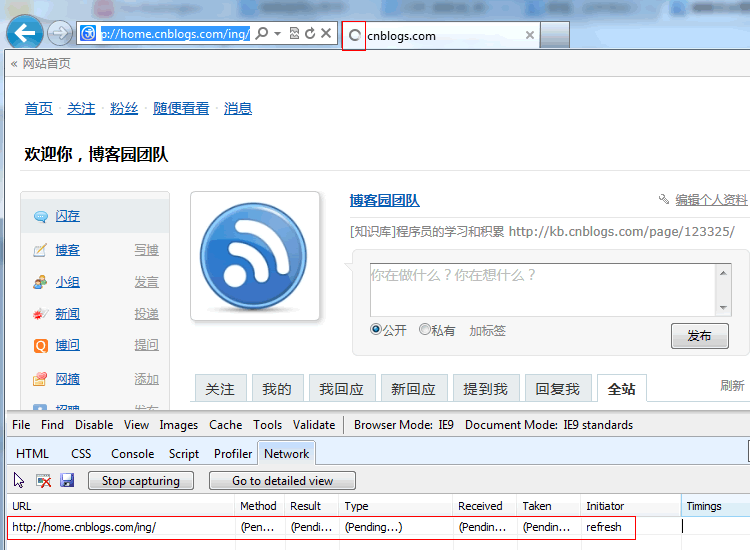Click the browser Back arrow button
Viewport: 750px width, 550px height.
[24, 34]
